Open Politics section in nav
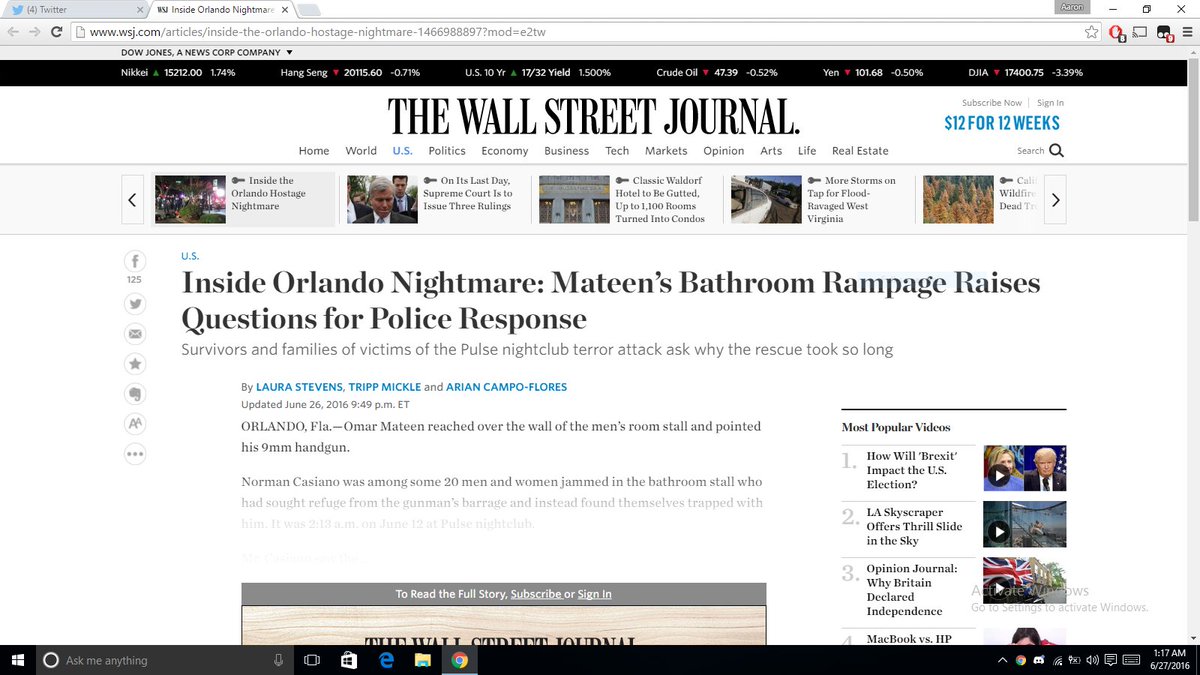This screenshot has width=1200, height=675. pos(447,151)
